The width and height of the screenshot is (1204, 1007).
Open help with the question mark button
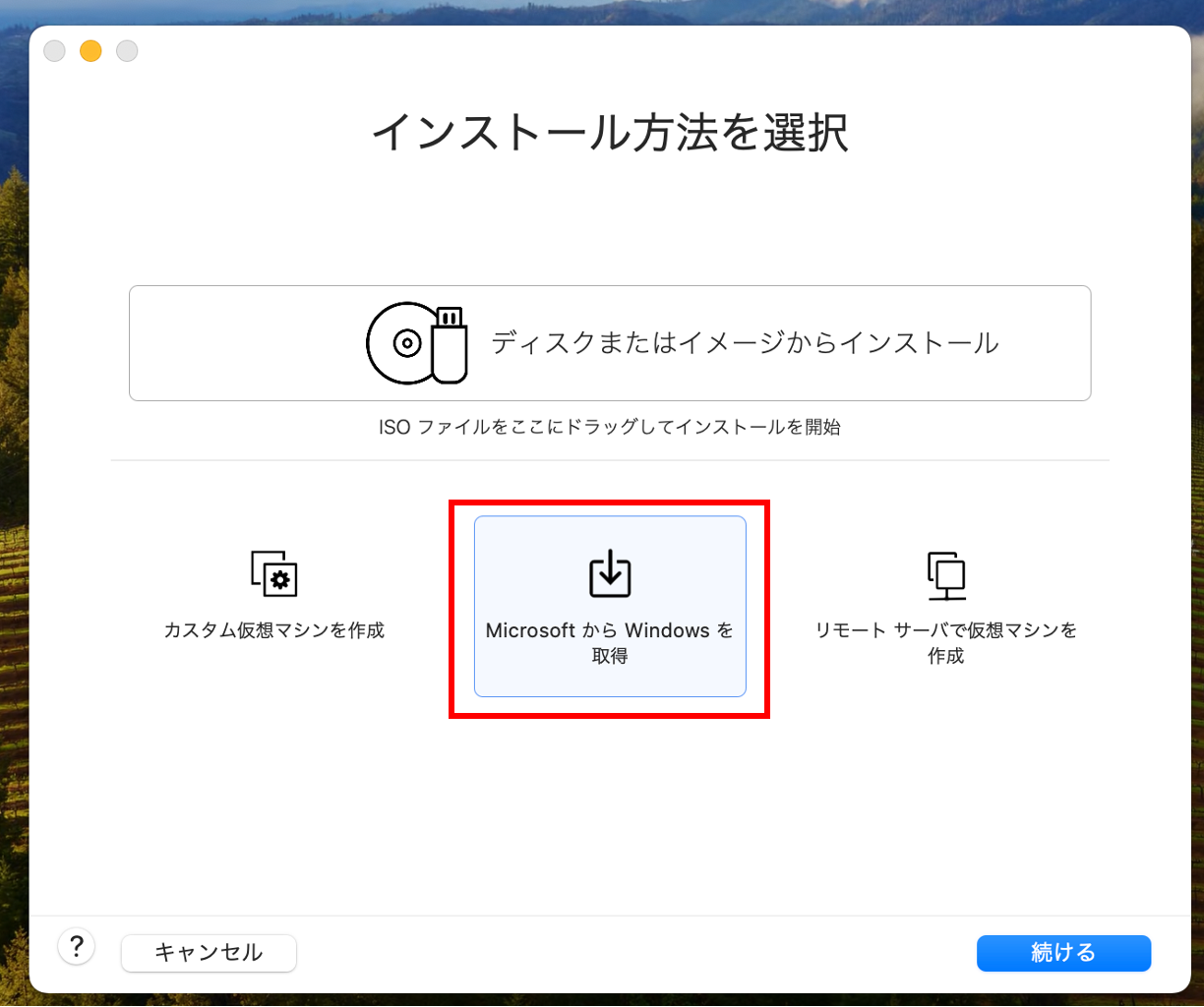[x=77, y=947]
